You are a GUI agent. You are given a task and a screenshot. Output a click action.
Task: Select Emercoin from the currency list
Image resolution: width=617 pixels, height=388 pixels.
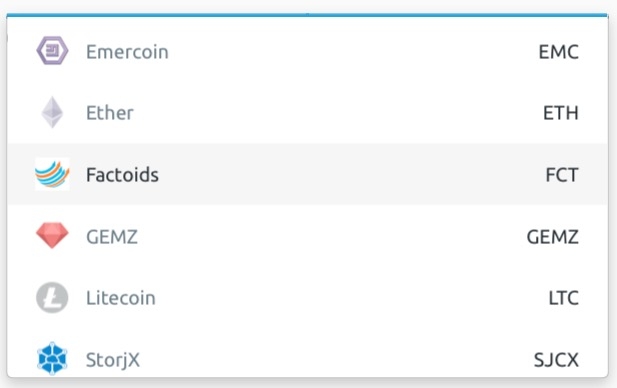coord(307,51)
